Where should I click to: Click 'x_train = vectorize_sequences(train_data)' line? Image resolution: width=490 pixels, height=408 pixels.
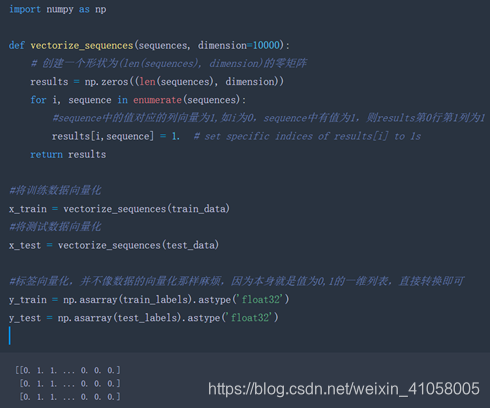(119, 209)
